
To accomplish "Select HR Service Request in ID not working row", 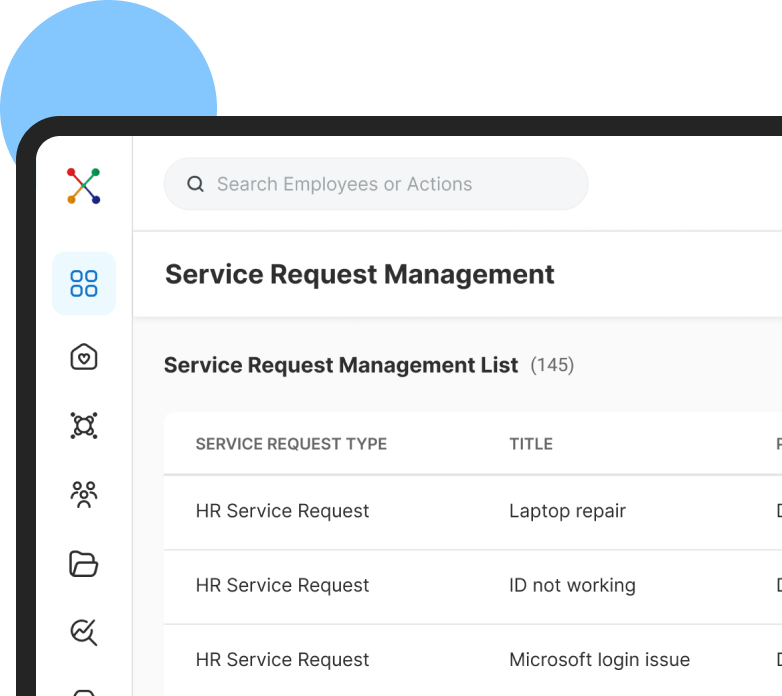I will [x=282, y=585].
